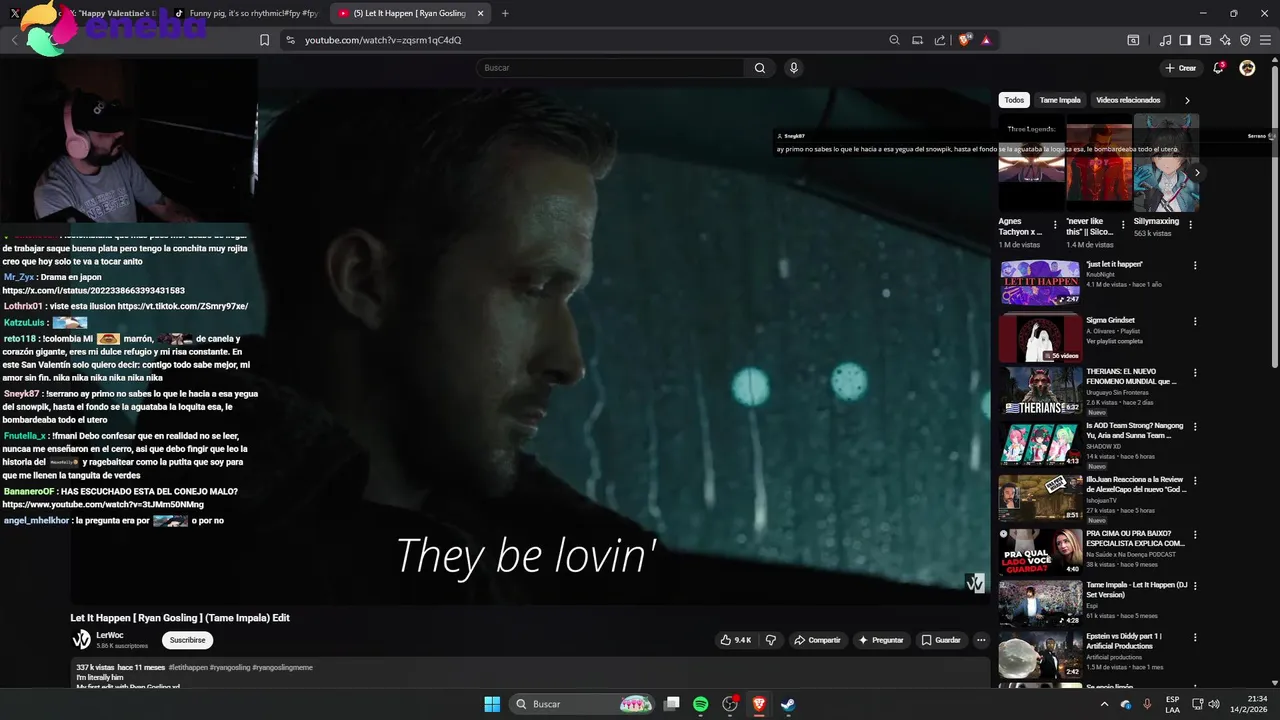Image resolution: width=1280 pixels, height=720 pixels.
Task: Switch to the X 'Happy Valentine's' tab
Action: [x=85, y=14]
